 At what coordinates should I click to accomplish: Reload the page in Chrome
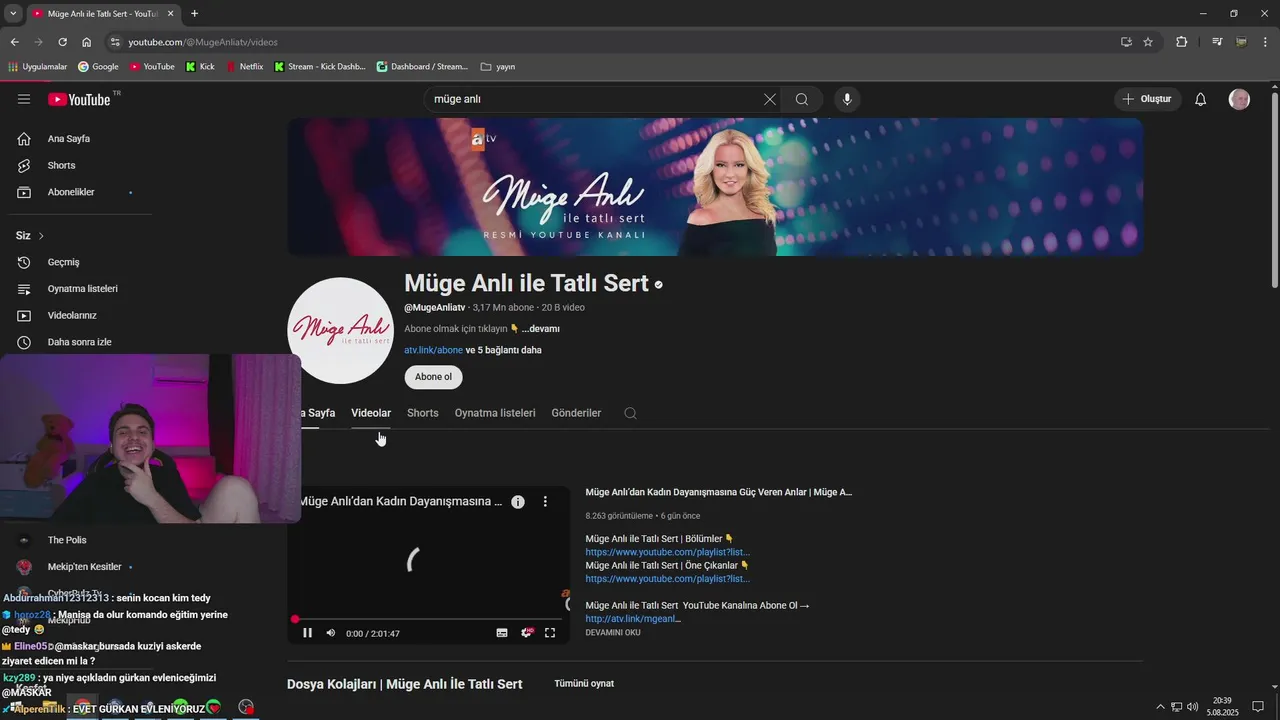[62, 42]
